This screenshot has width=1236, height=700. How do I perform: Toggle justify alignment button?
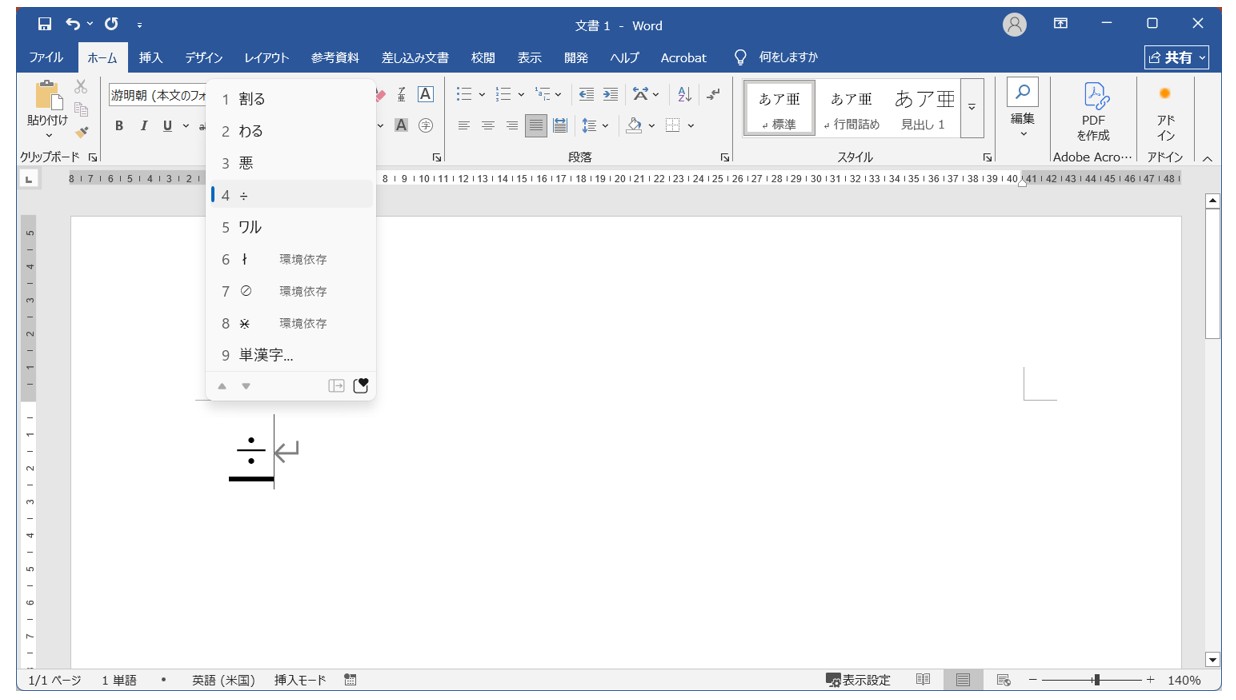pyautogui.click(x=536, y=125)
